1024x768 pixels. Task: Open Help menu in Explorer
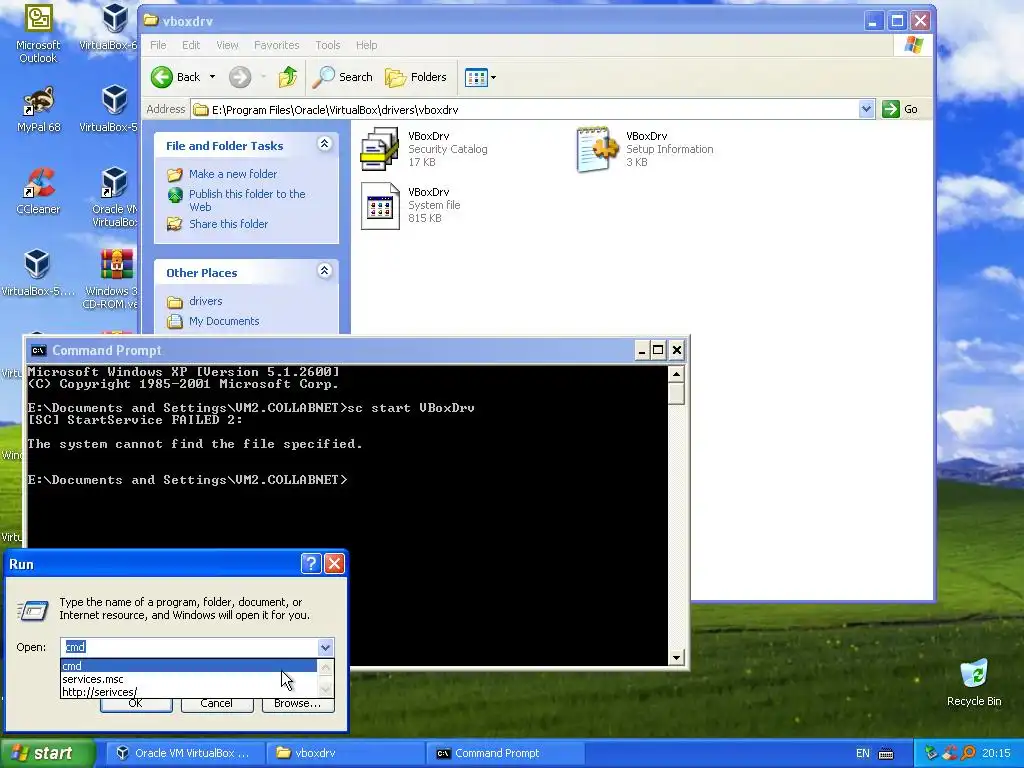[x=366, y=45]
